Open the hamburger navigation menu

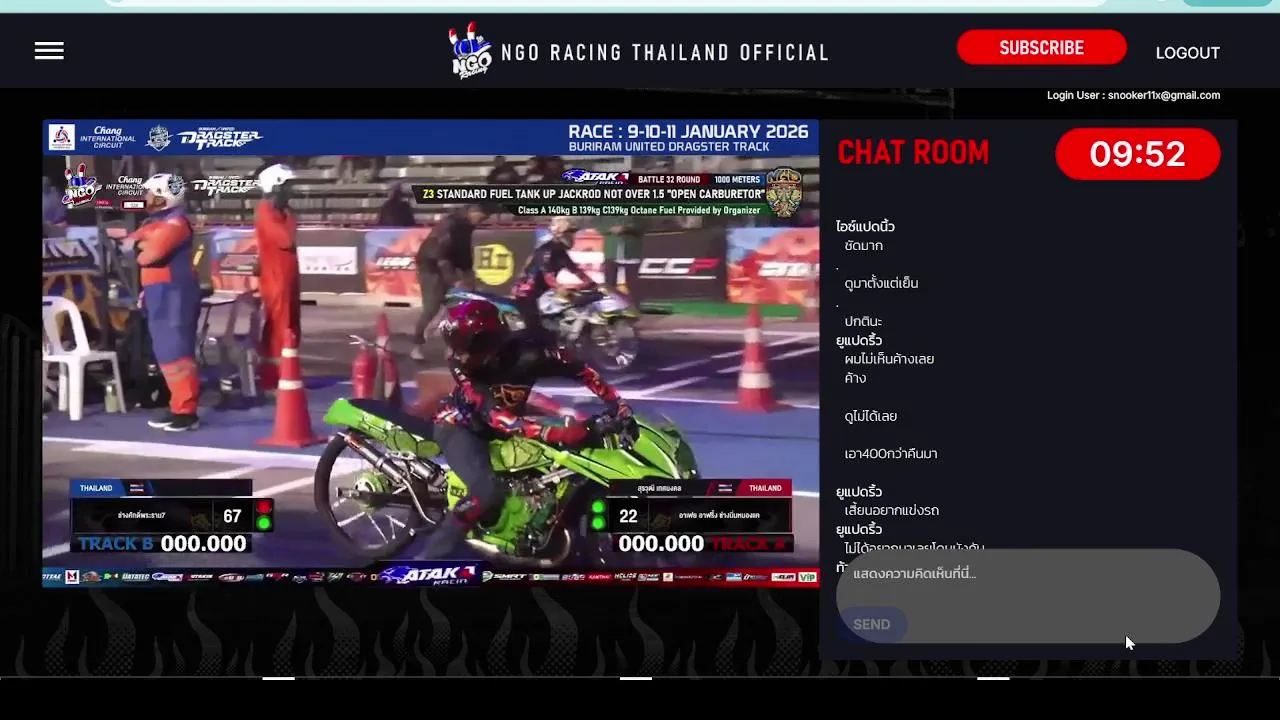click(x=49, y=51)
